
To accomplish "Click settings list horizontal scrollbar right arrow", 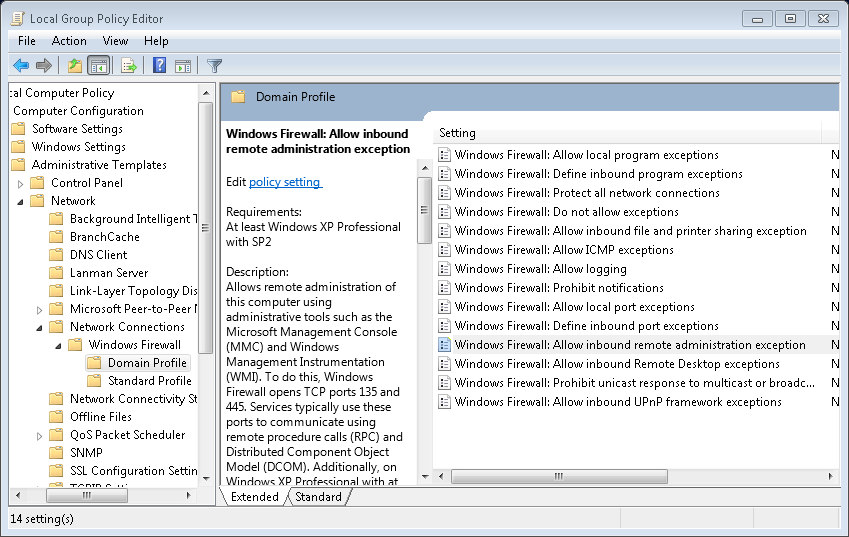I will click(831, 476).
